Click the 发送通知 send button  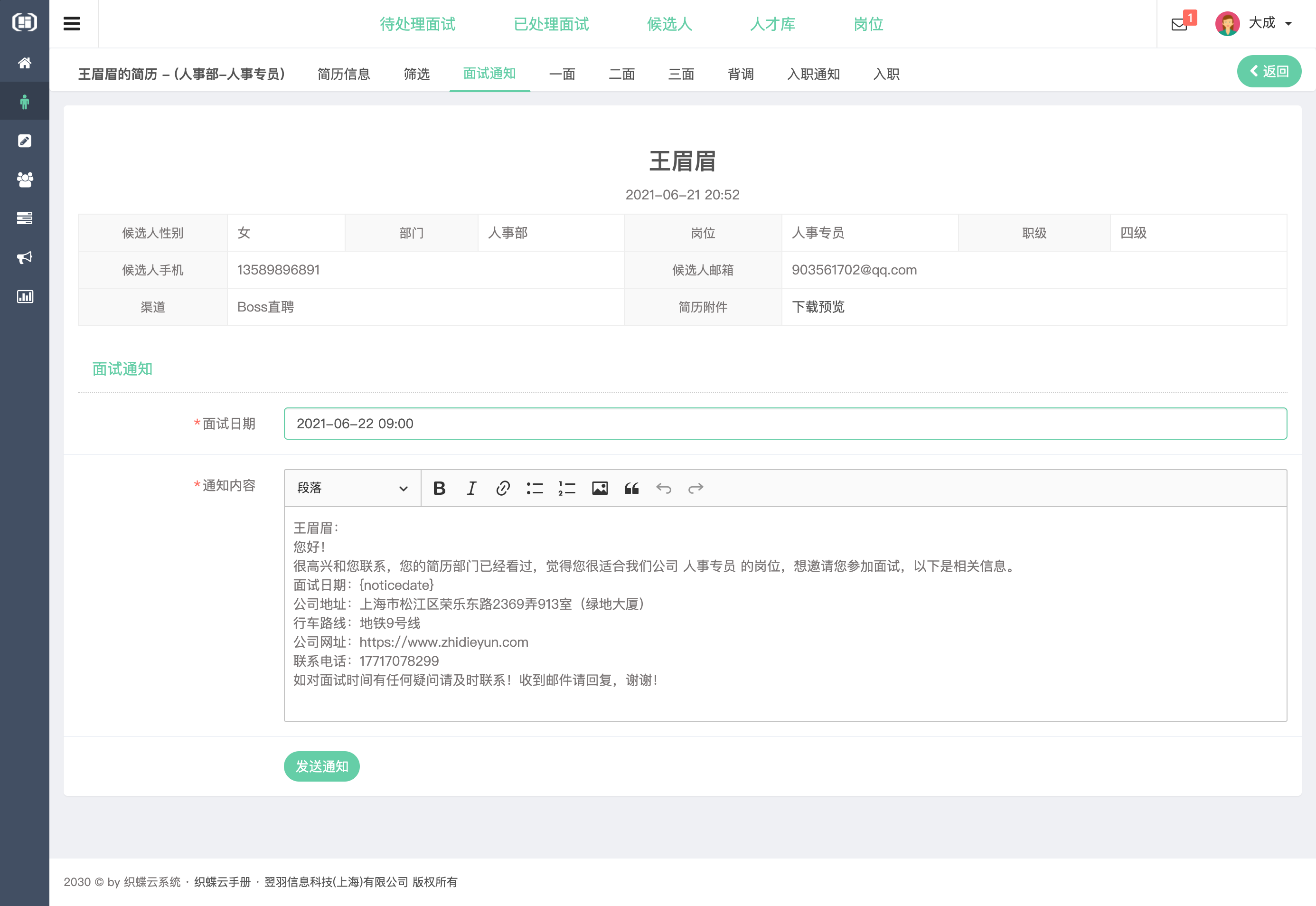[x=321, y=766]
